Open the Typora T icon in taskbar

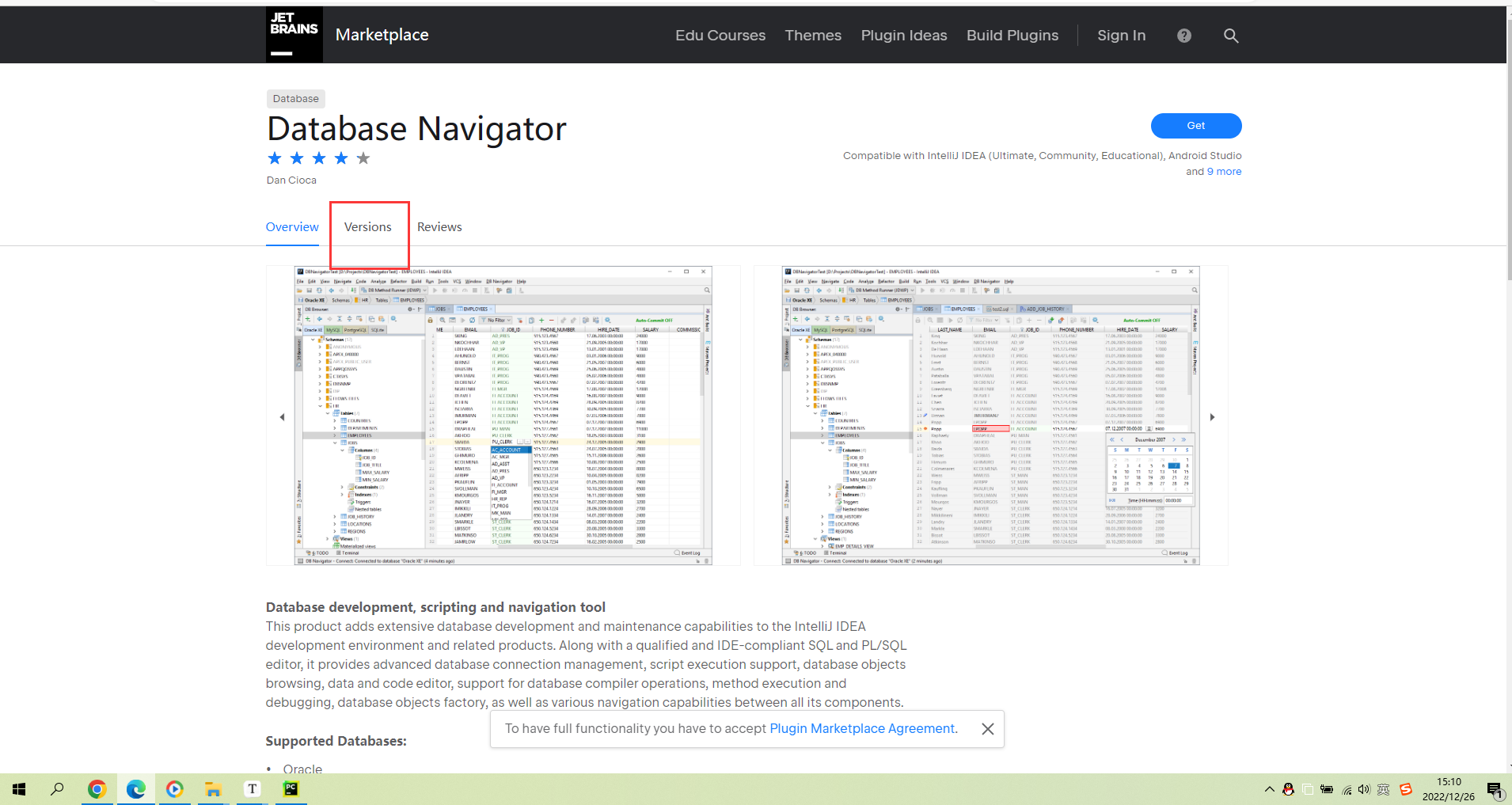click(x=252, y=789)
